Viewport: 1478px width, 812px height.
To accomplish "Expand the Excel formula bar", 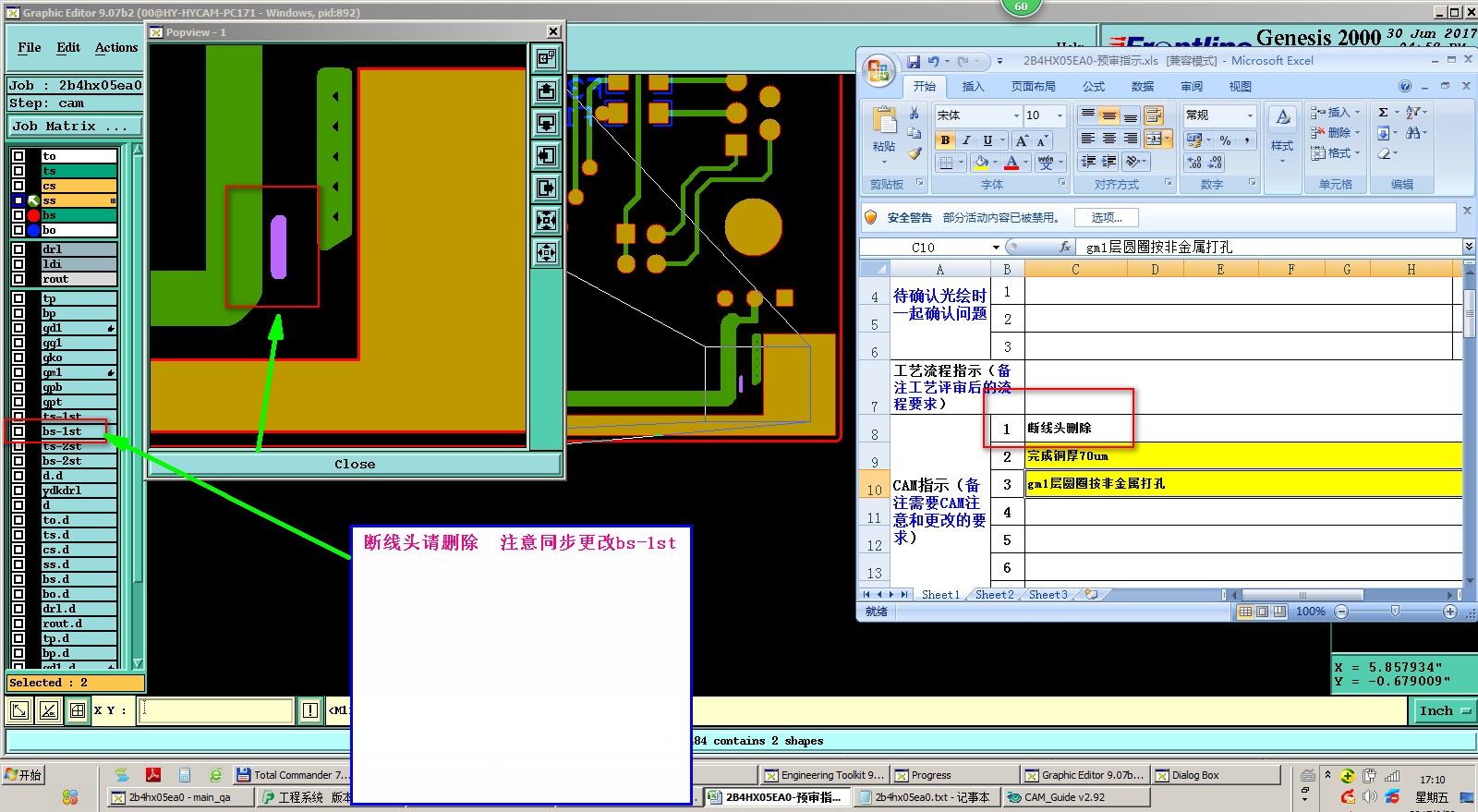I will coord(1469,247).
